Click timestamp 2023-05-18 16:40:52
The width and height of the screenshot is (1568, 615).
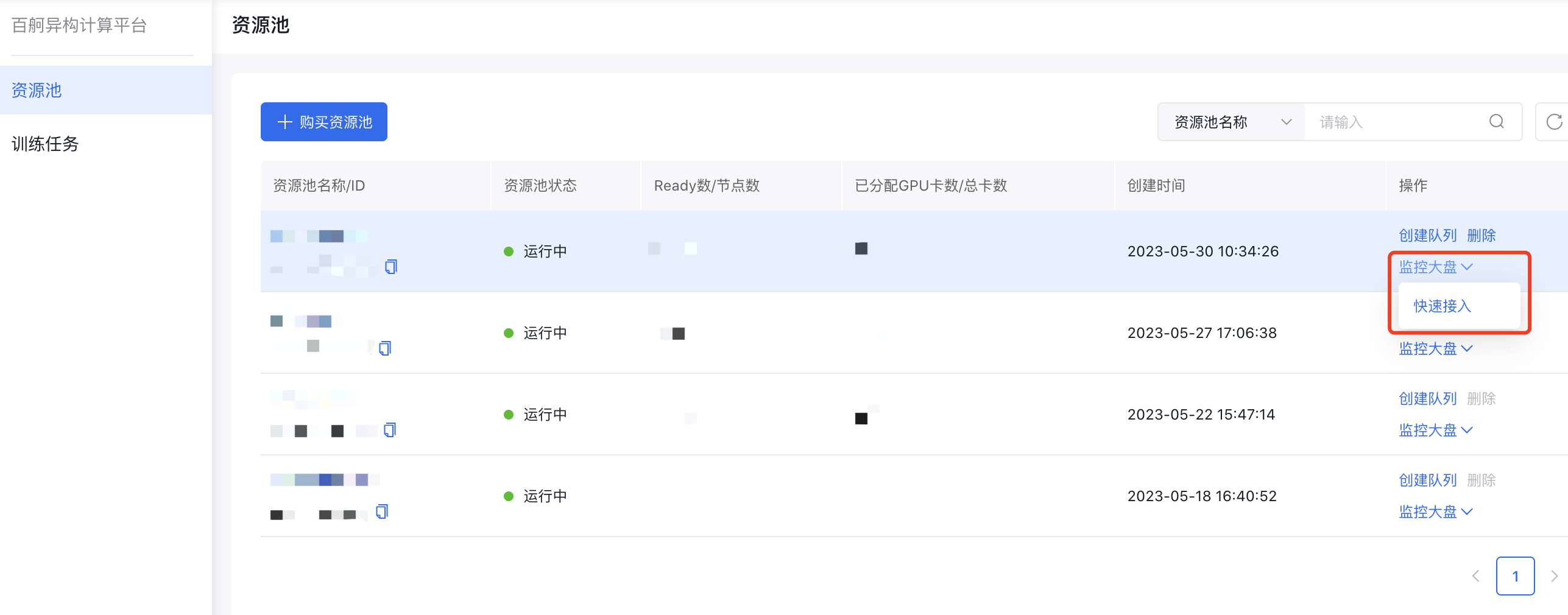[1202, 496]
